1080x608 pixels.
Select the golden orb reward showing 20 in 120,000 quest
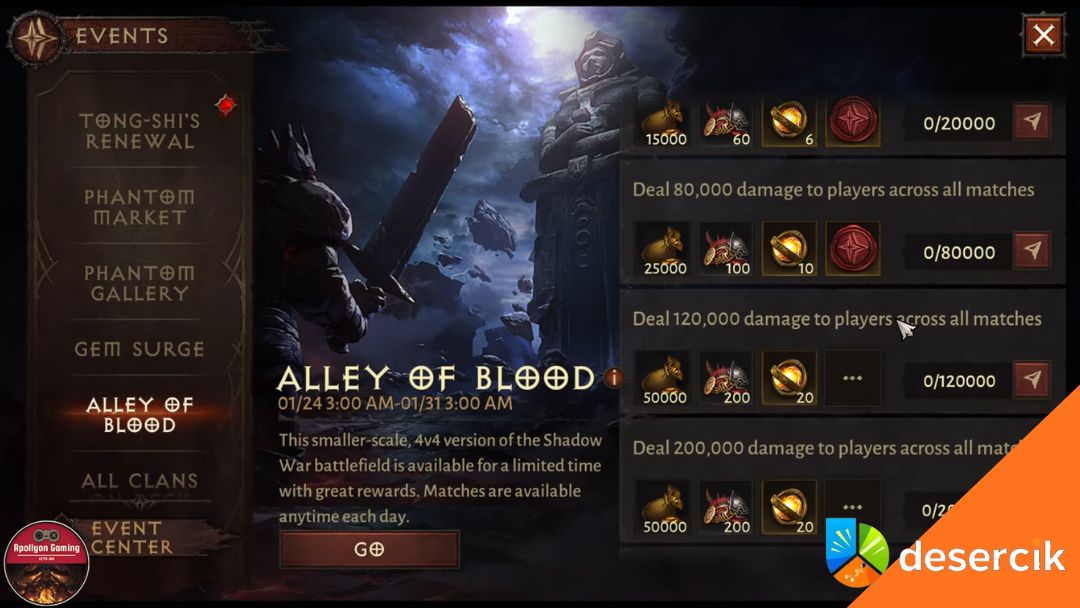pyautogui.click(x=789, y=378)
